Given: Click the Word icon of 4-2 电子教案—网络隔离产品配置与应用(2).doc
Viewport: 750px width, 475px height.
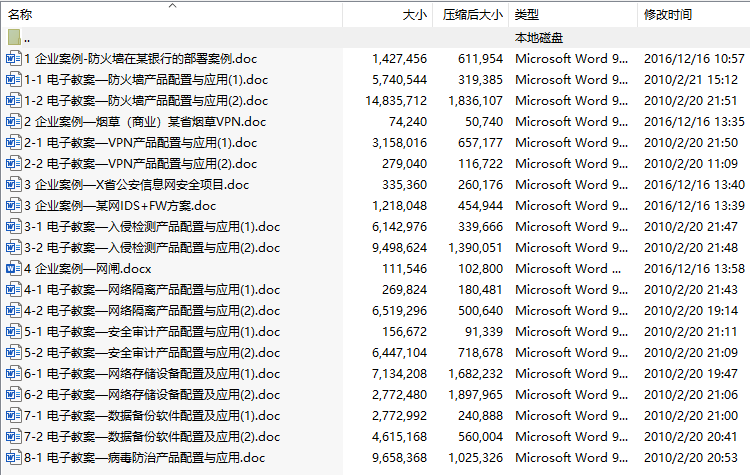Looking at the screenshot, I should [x=13, y=311].
